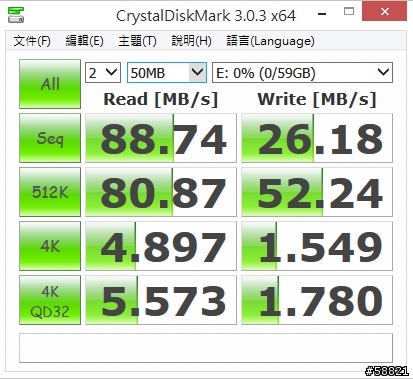
Task: Start the 512K benchmark test
Action: 50,192
